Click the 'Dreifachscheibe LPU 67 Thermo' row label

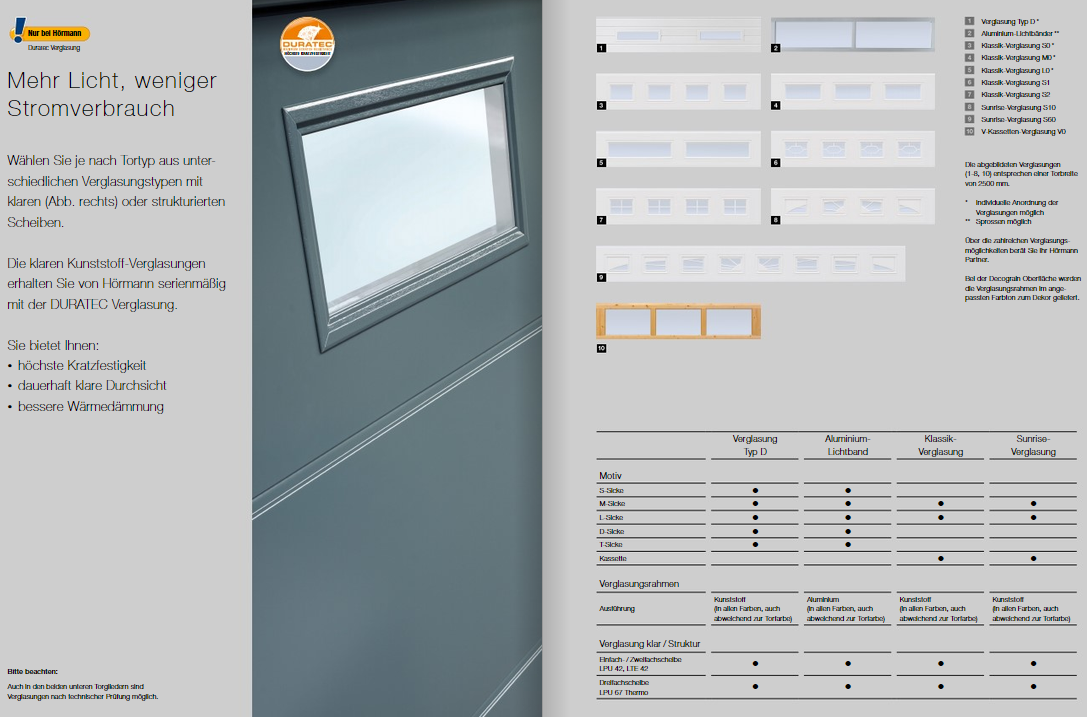(624, 687)
